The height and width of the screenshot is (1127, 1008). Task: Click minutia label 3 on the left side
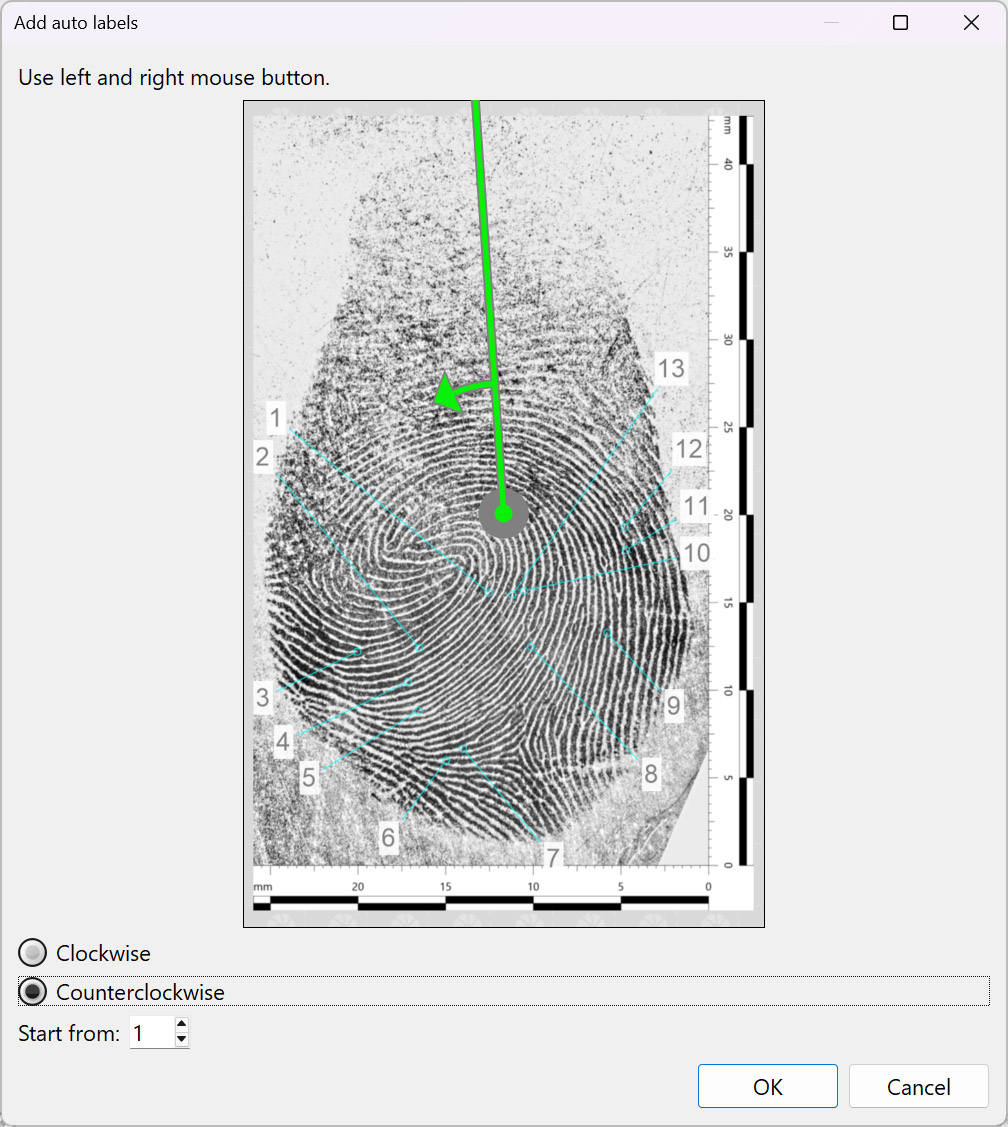[x=263, y=696]
